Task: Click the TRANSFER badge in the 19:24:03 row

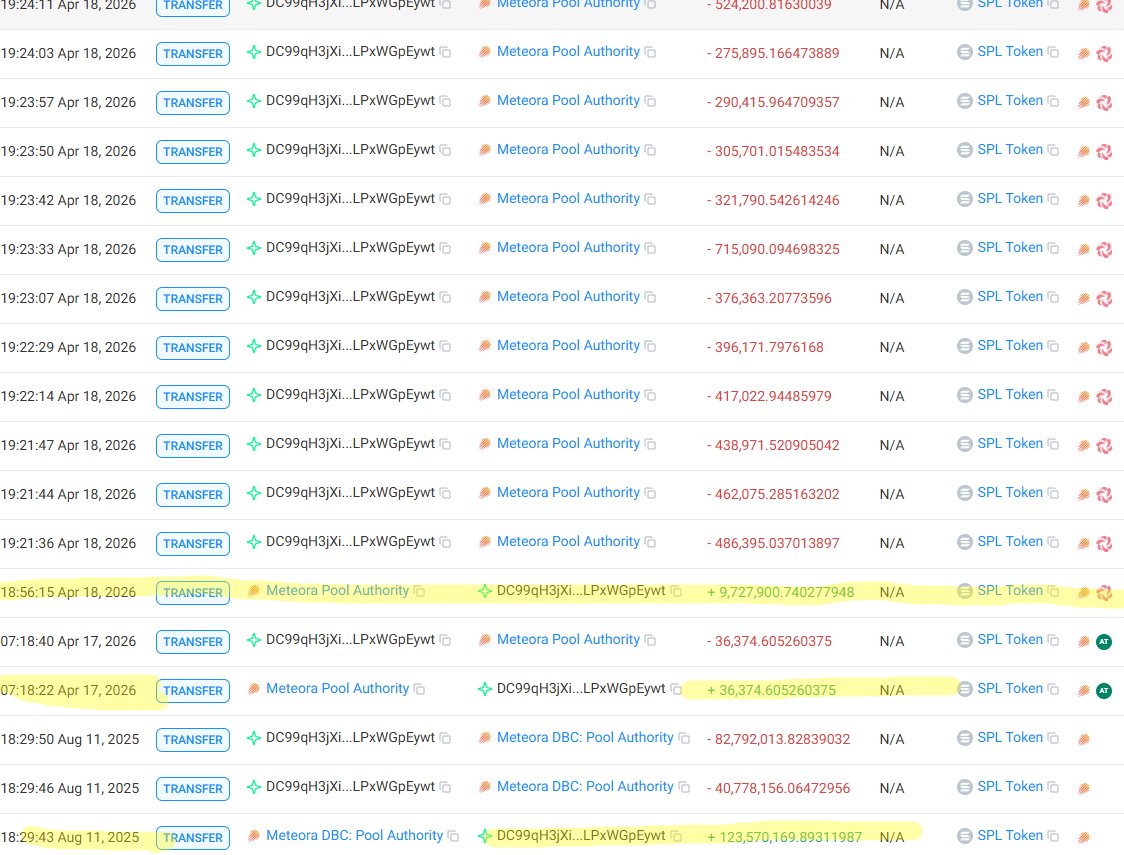Action: click(193, 54)
